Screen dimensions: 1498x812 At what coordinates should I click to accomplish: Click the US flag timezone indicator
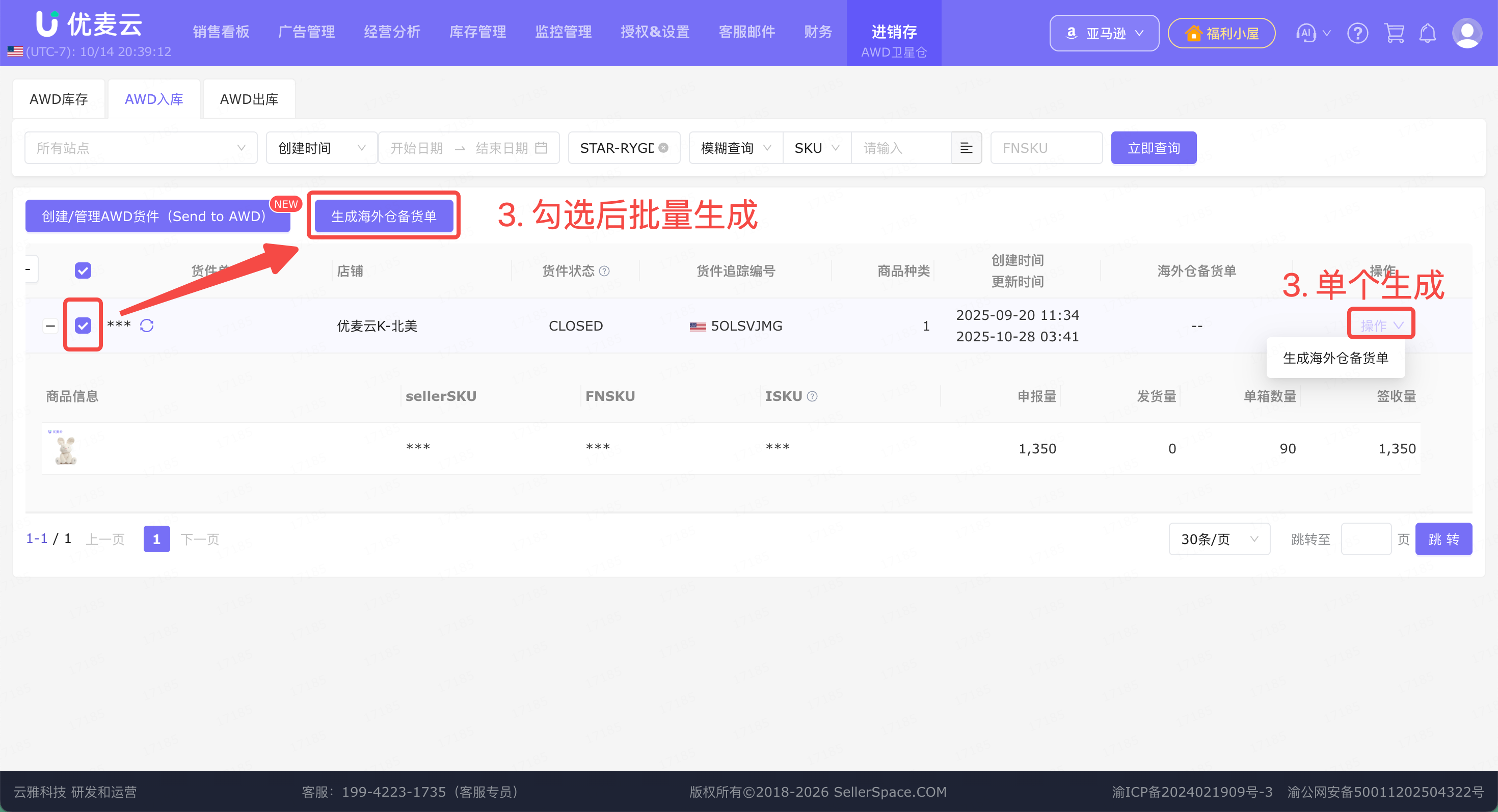(15, 52)
